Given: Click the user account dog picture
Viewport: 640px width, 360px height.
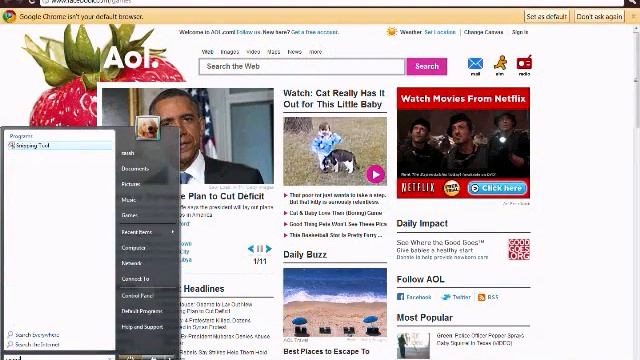Looking at the screenshot, I should click(147, 128).
